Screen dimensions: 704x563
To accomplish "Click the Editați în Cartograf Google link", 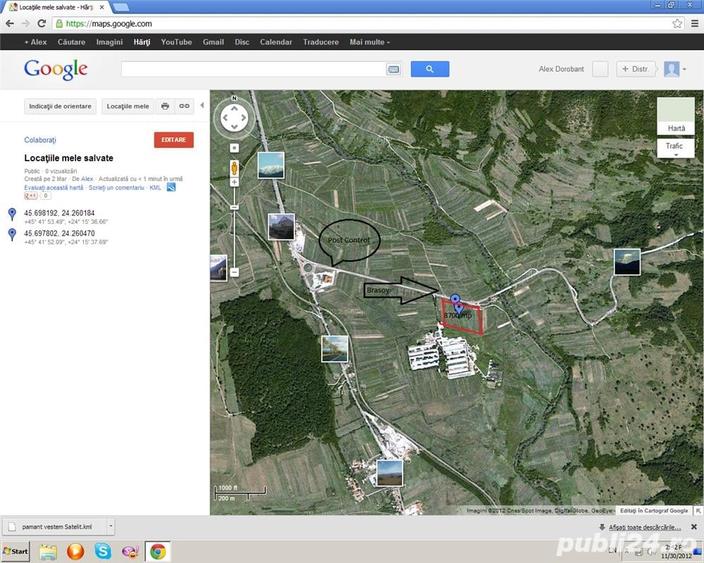I will point(654,511).
